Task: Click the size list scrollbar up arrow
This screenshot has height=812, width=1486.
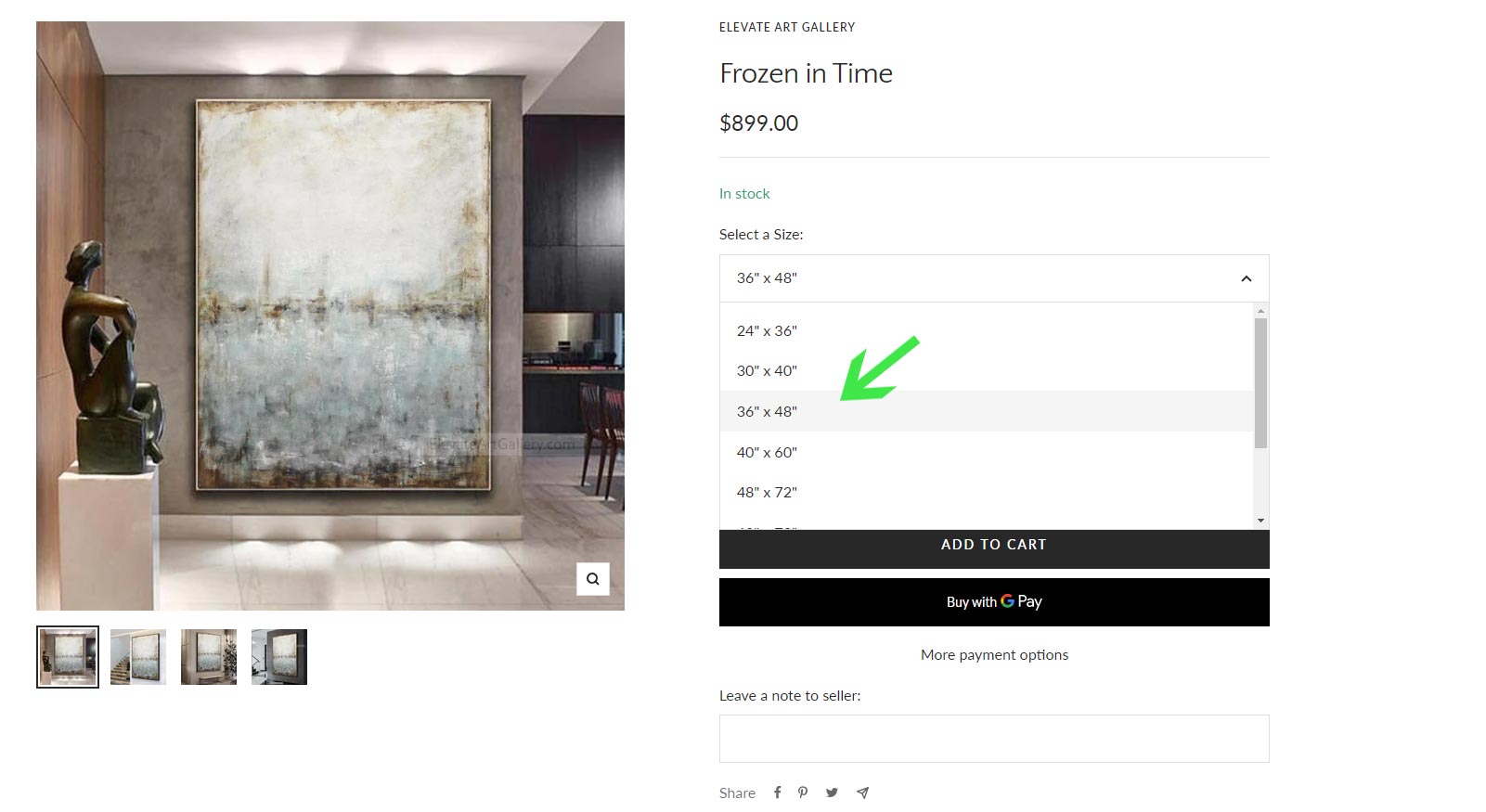Action: 1260,310
